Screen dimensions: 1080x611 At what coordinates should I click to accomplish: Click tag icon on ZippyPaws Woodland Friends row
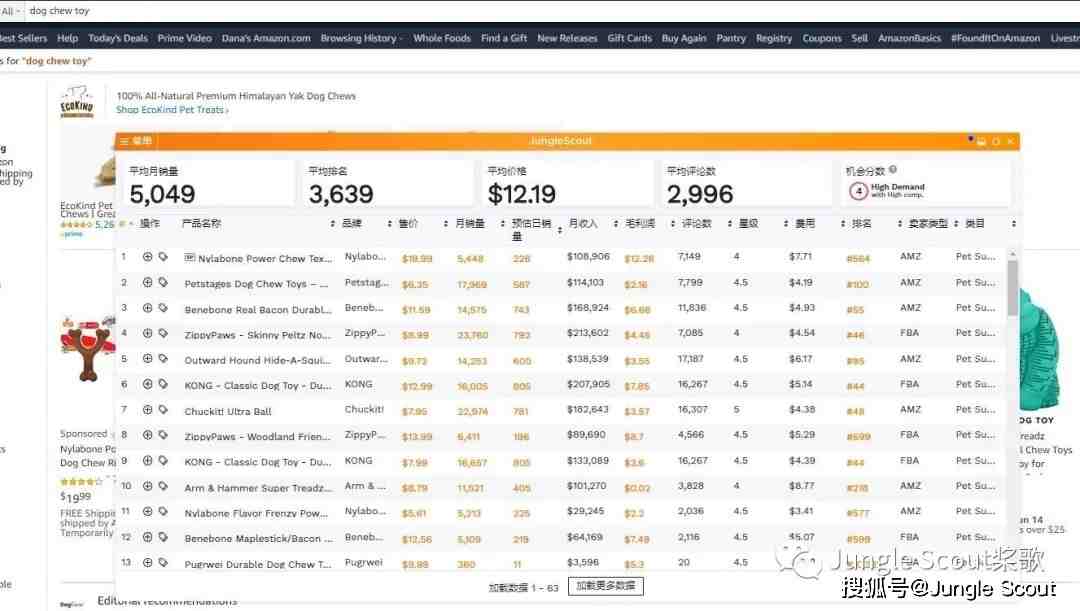tap(163, 435)
